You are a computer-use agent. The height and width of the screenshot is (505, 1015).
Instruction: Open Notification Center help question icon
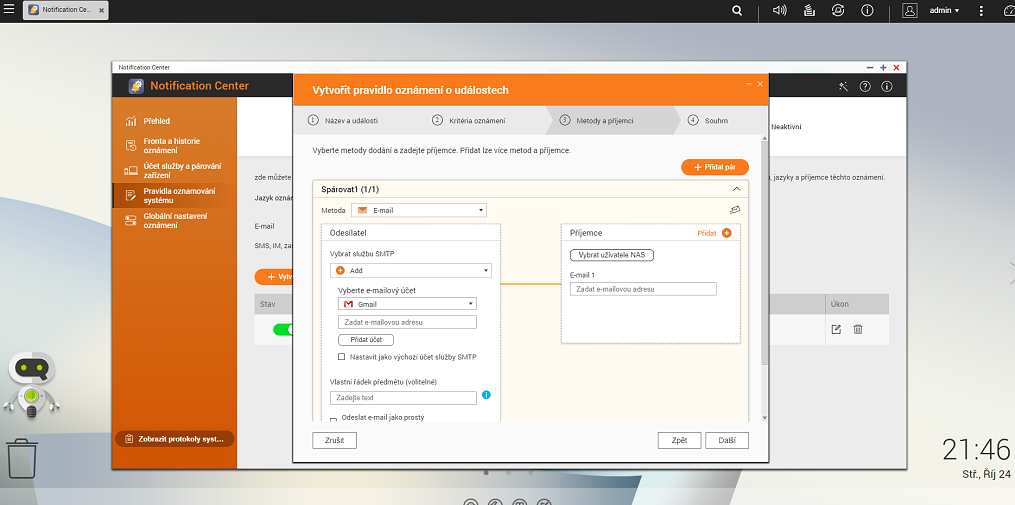tap(865, 86)
